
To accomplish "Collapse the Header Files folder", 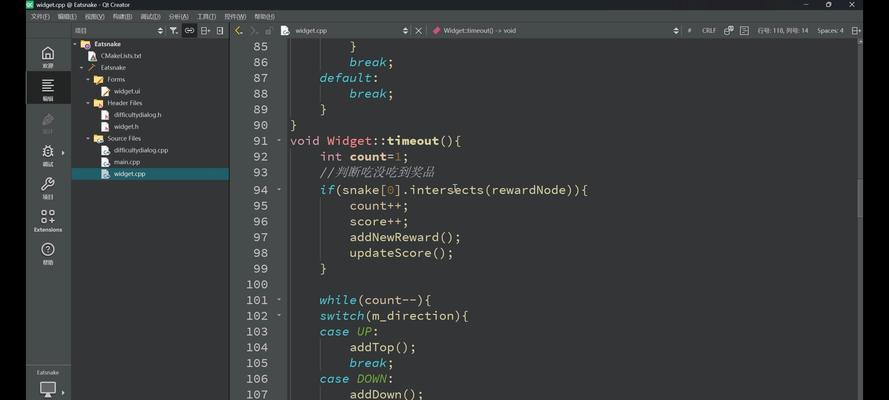I will [88, 103].
